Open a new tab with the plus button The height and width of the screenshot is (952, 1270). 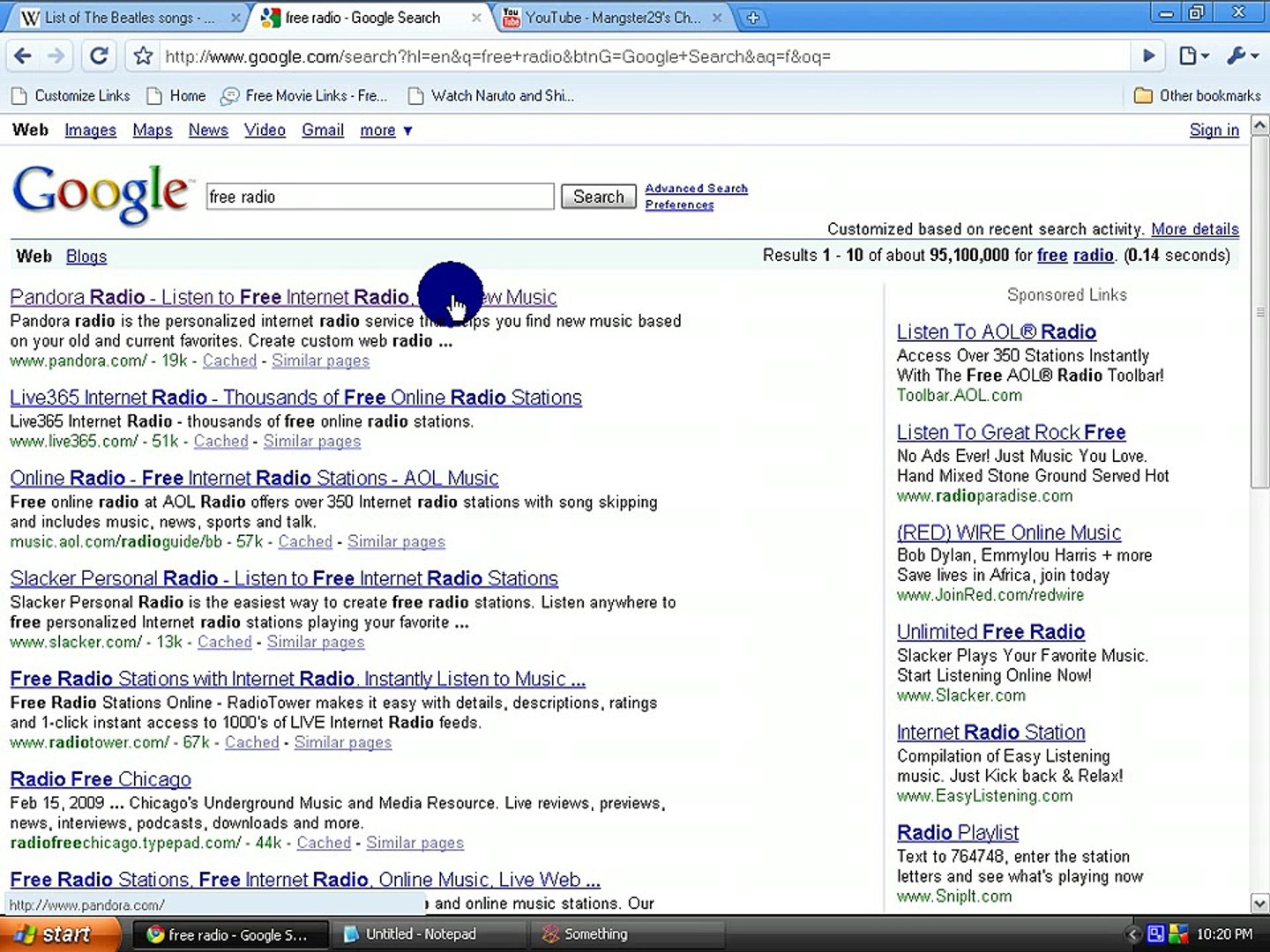(752, 18)
